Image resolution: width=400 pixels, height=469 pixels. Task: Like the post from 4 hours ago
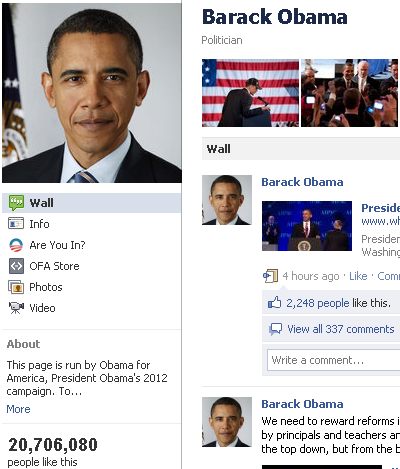(358, 276)
